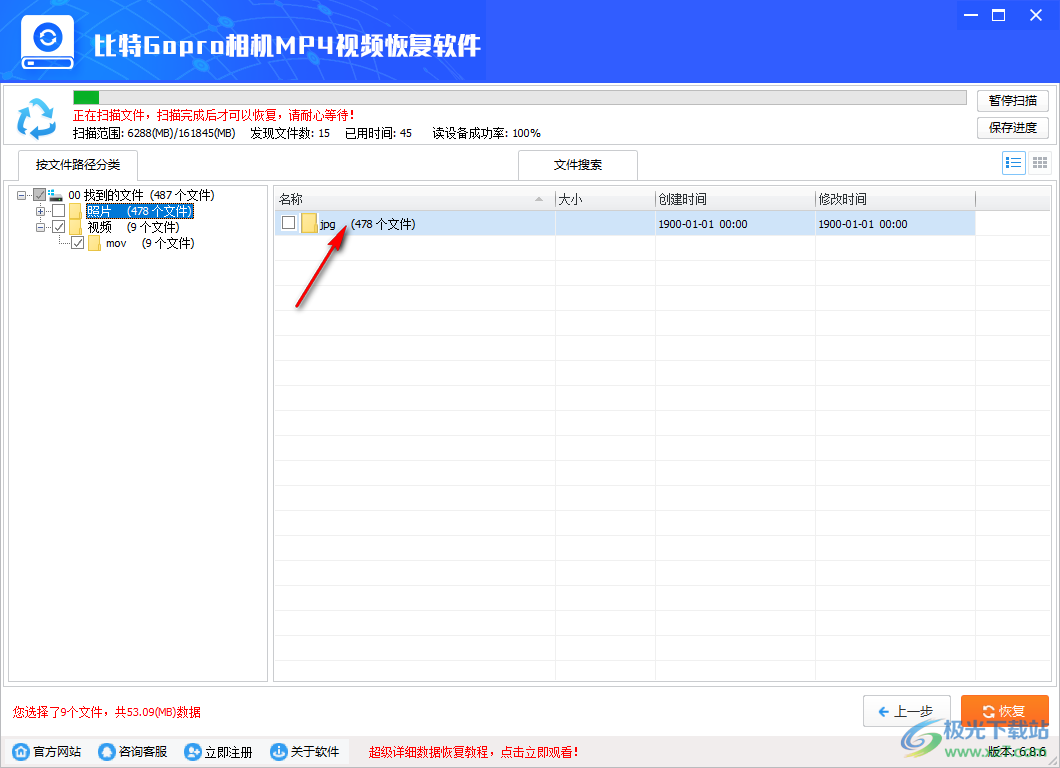
Task: Select 照片 (478 个文件) tree item
Action: pos(140,212)
